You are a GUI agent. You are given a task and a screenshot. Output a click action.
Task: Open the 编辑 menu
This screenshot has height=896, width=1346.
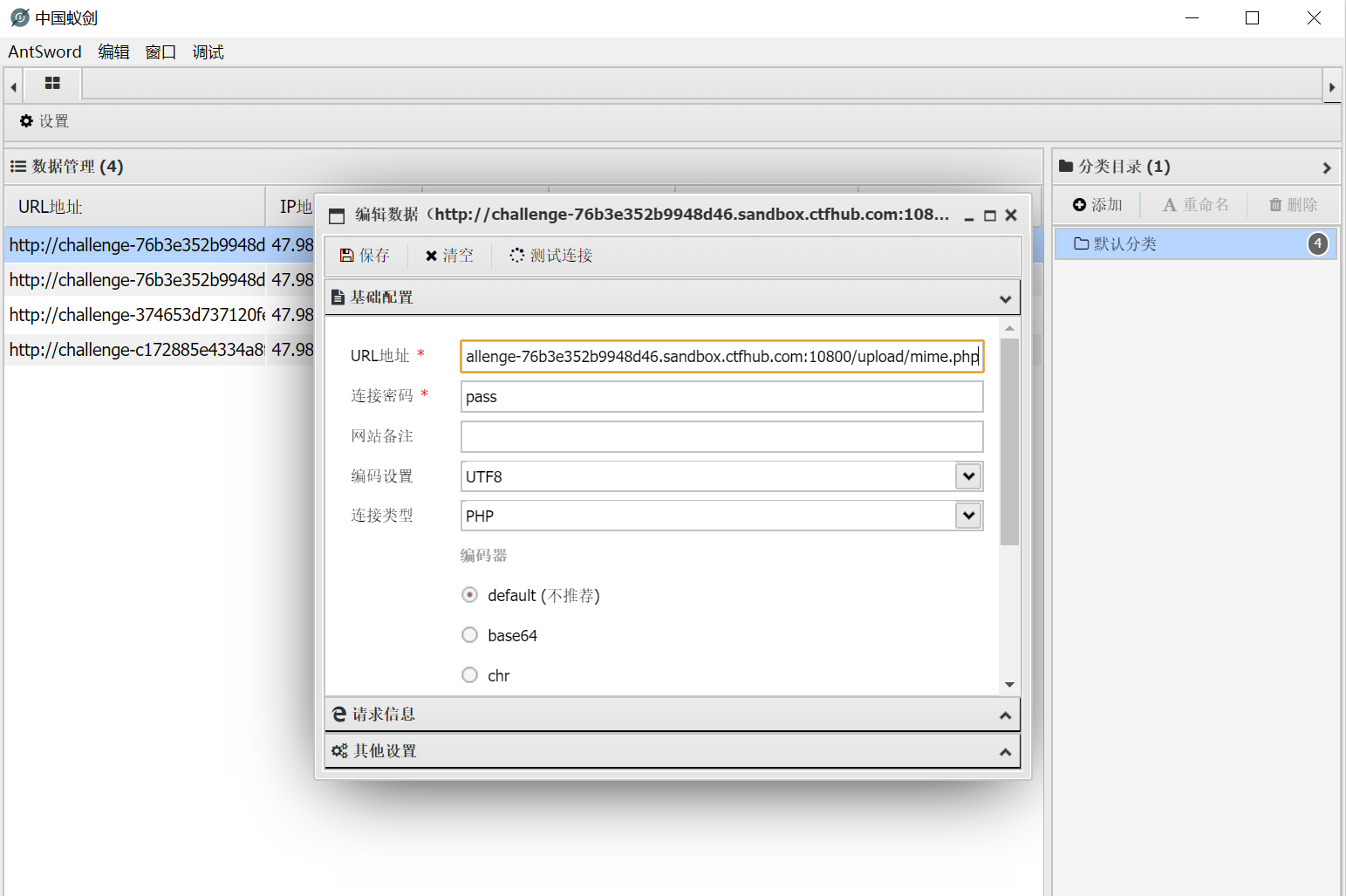pos(113,52)
